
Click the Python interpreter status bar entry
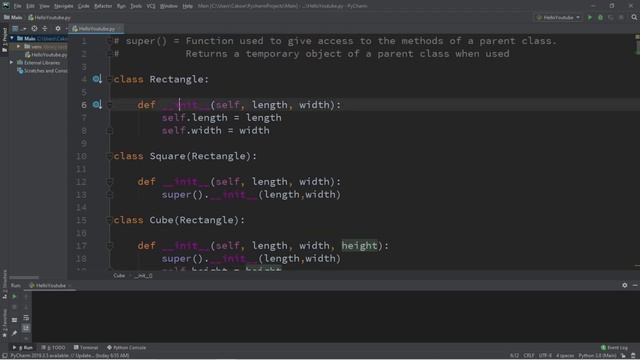[597, 356]
